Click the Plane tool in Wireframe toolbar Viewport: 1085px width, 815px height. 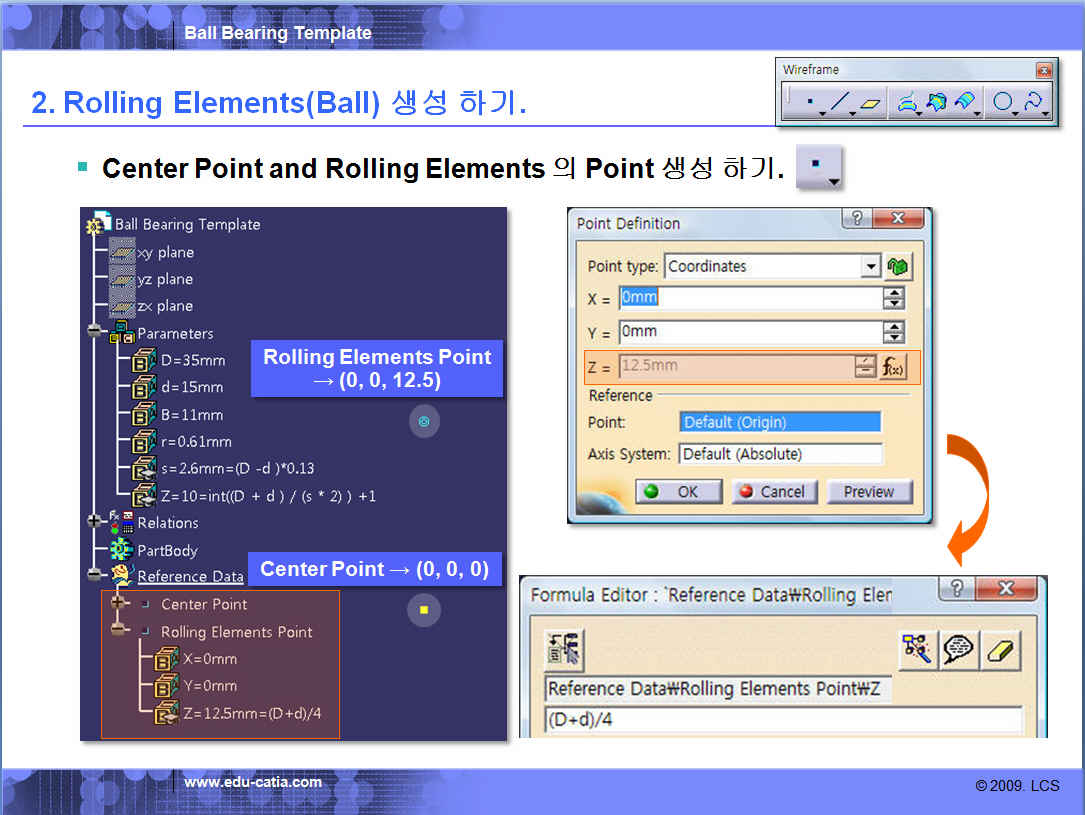[871, 102]
